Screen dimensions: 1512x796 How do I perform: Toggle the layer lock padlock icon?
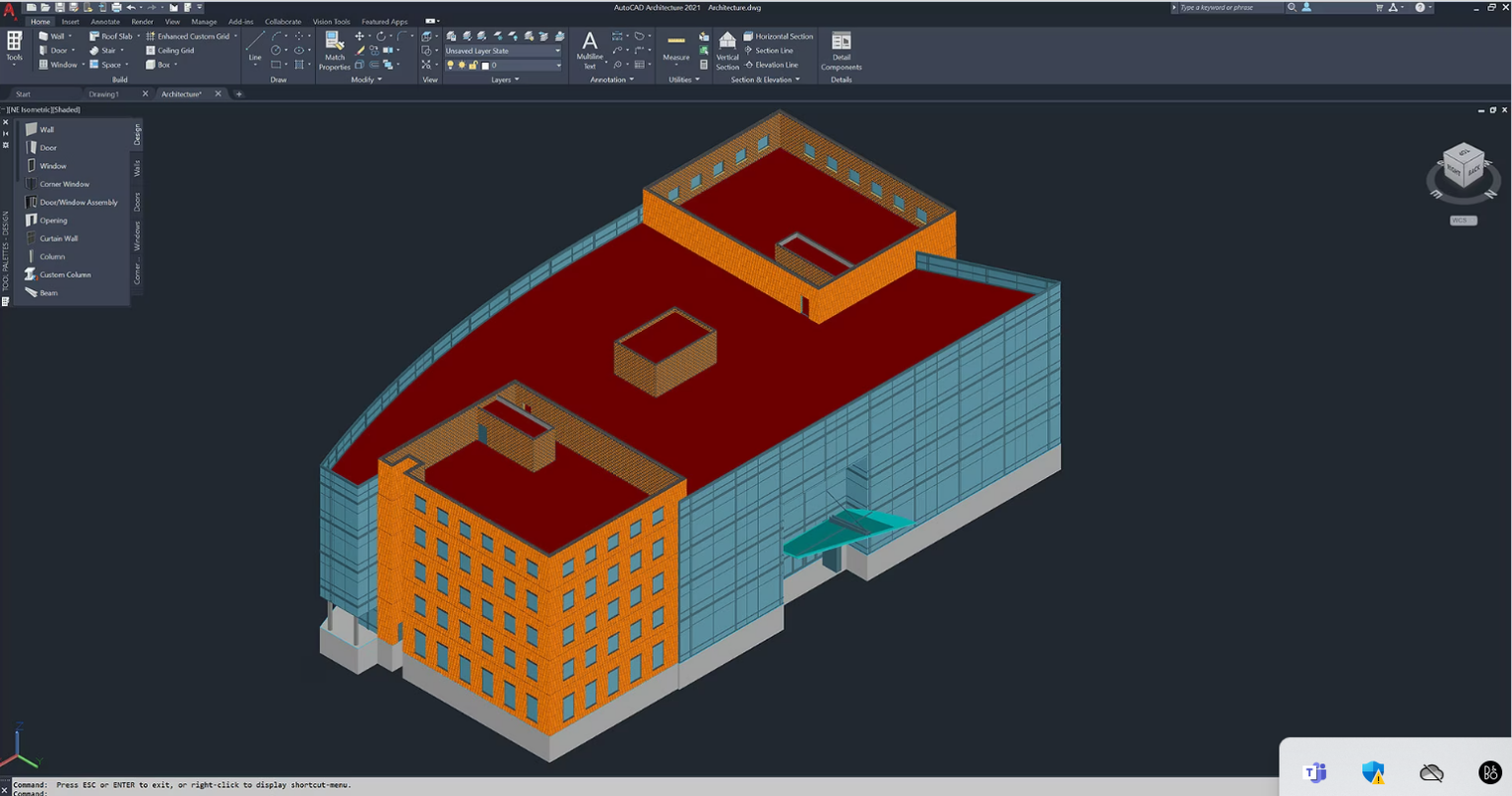[x=473, y=65]
